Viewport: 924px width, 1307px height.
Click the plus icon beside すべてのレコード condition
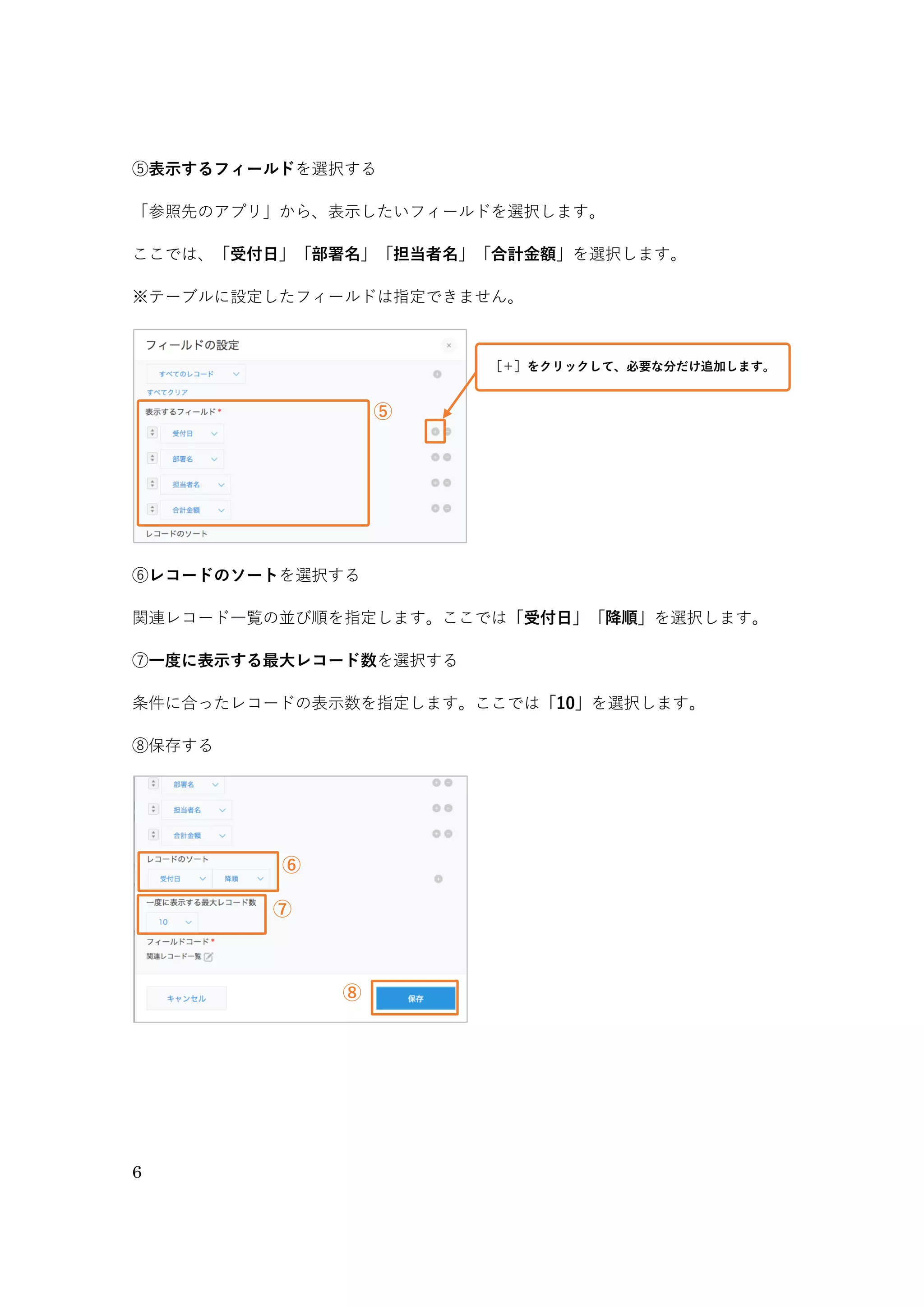click(437, 374)
